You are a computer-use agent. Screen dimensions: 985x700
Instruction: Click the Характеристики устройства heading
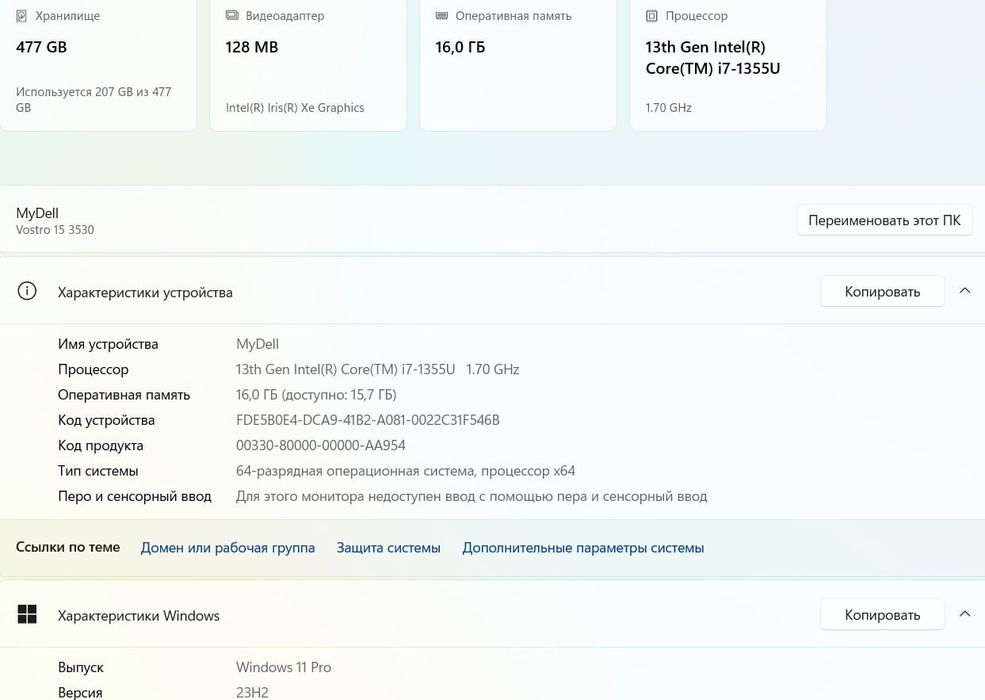[145, 292]
